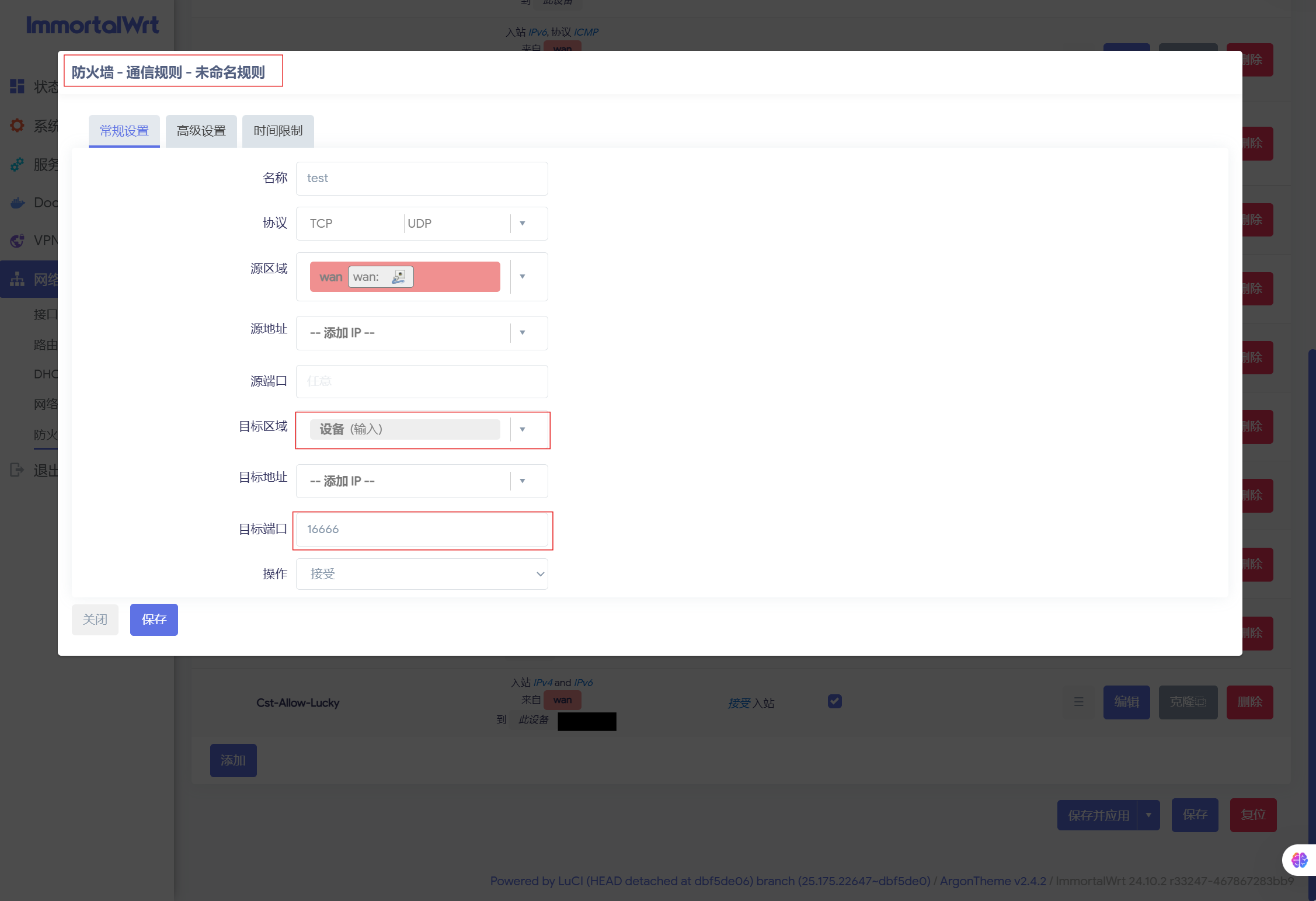Click the brain assistant icon at bottom right

coord(1299,860)
